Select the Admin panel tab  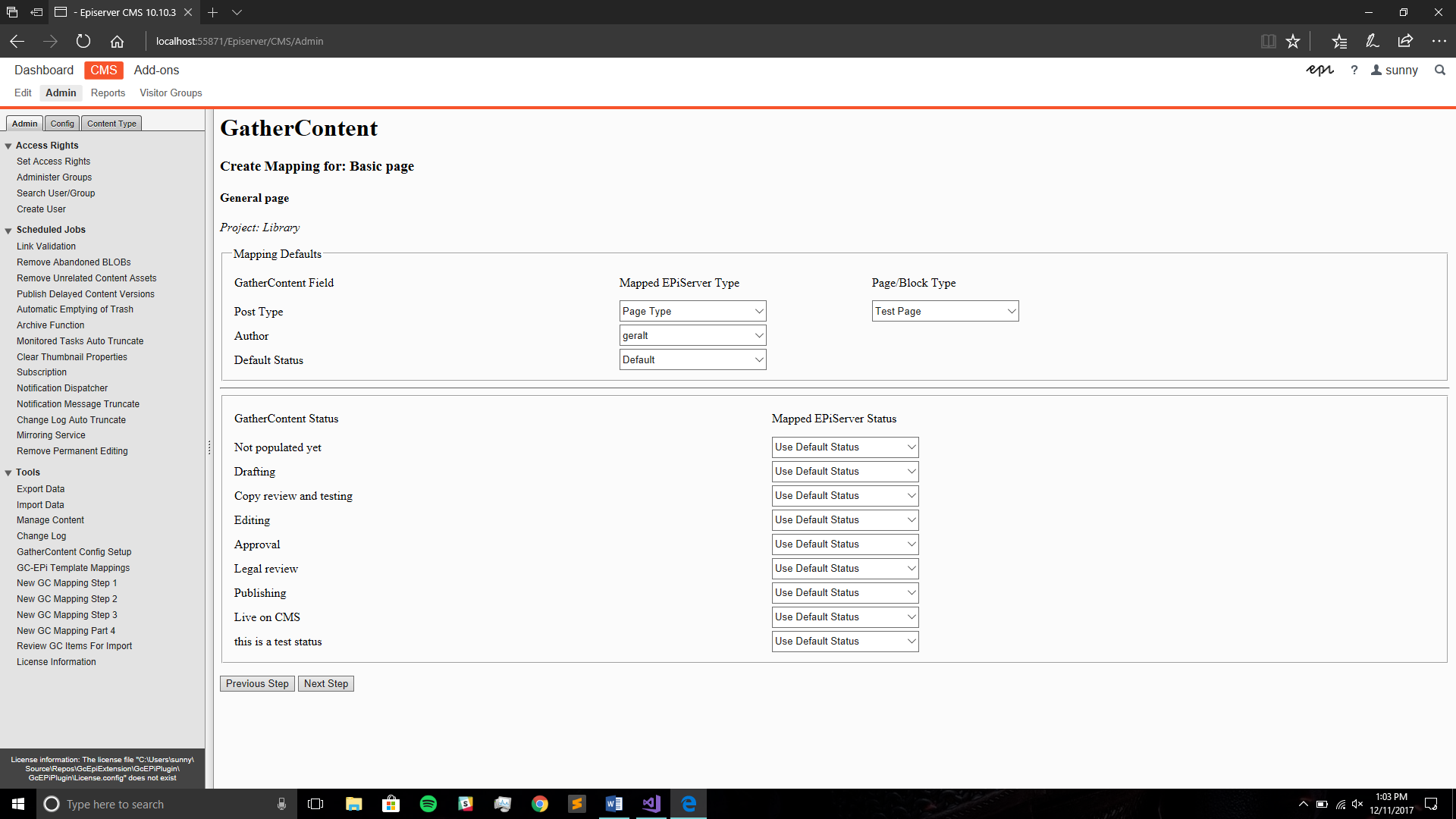pyautogui.click(x=24, y=124)
